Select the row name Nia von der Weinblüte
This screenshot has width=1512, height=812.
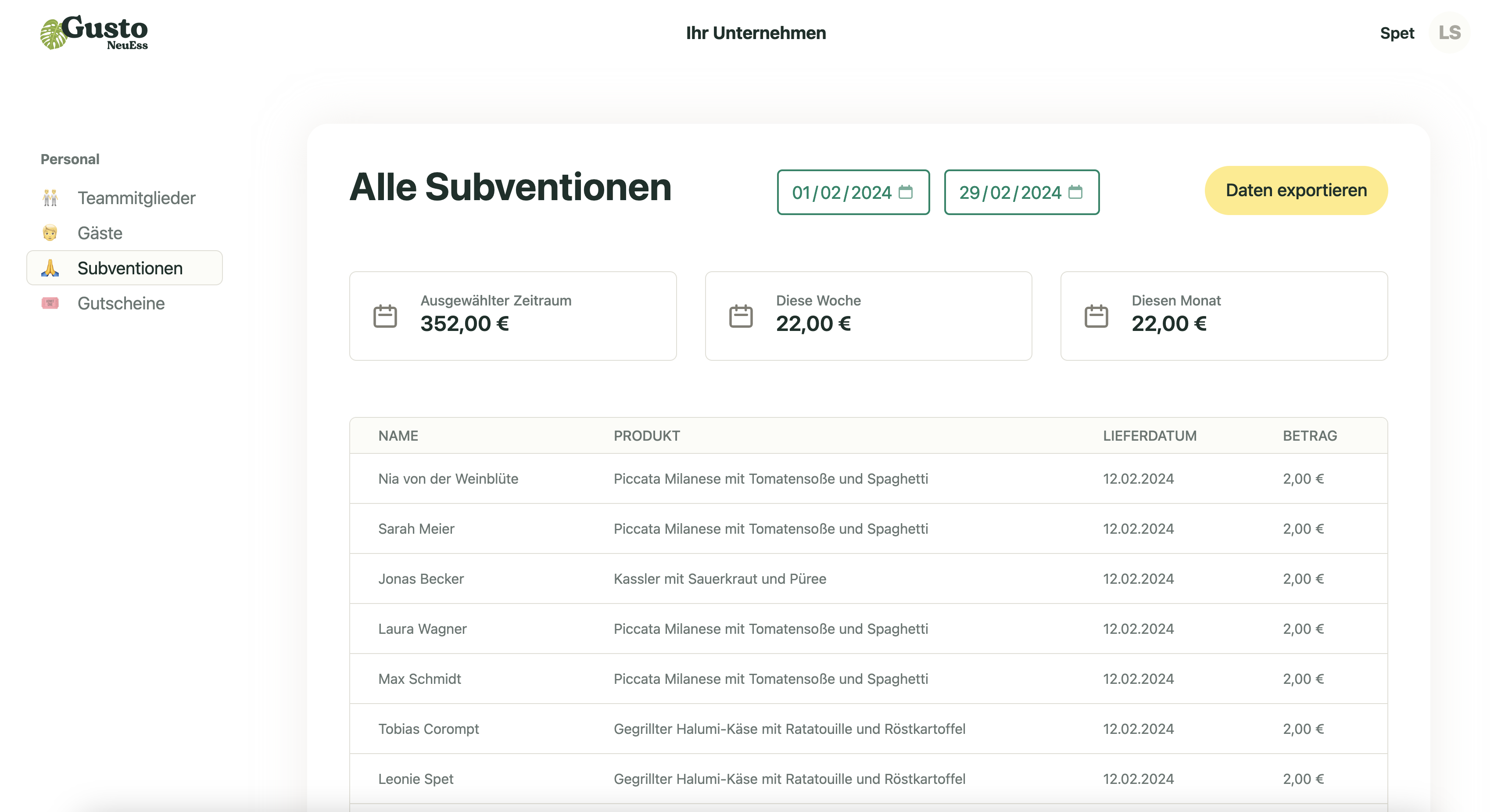coord(448,478)
